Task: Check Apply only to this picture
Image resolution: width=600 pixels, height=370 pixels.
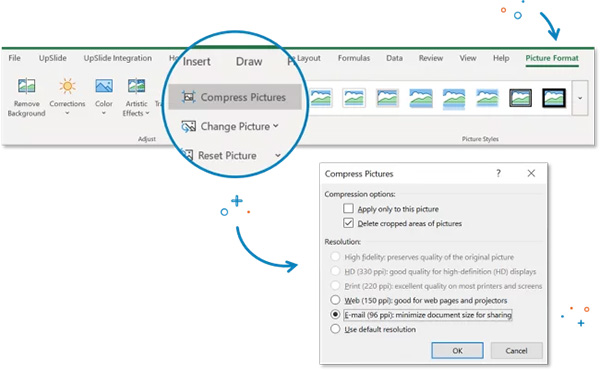Action: point(348,209)
